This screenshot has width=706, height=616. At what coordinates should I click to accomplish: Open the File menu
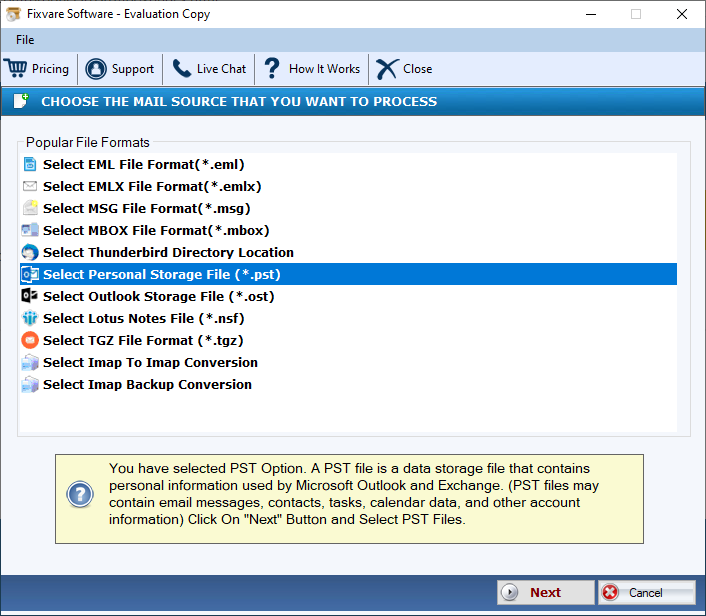[x=25, y=40]
